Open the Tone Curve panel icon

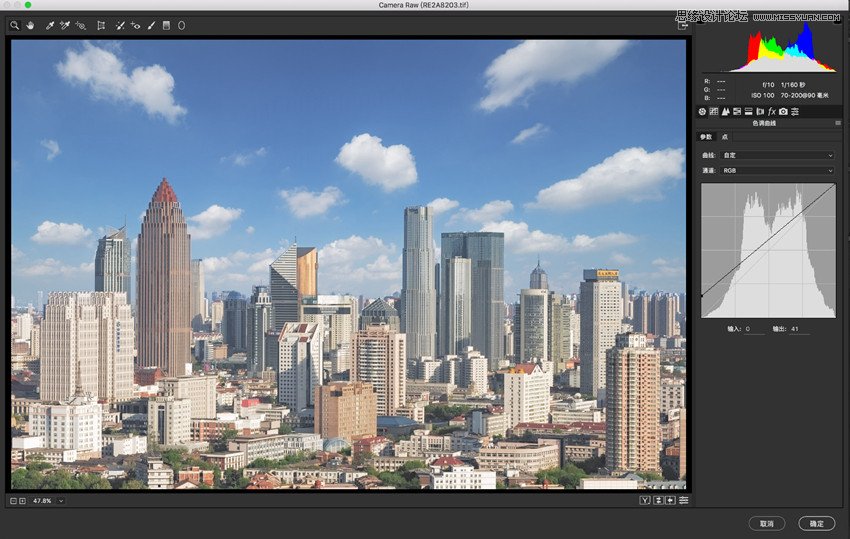[x=714, y=112]
